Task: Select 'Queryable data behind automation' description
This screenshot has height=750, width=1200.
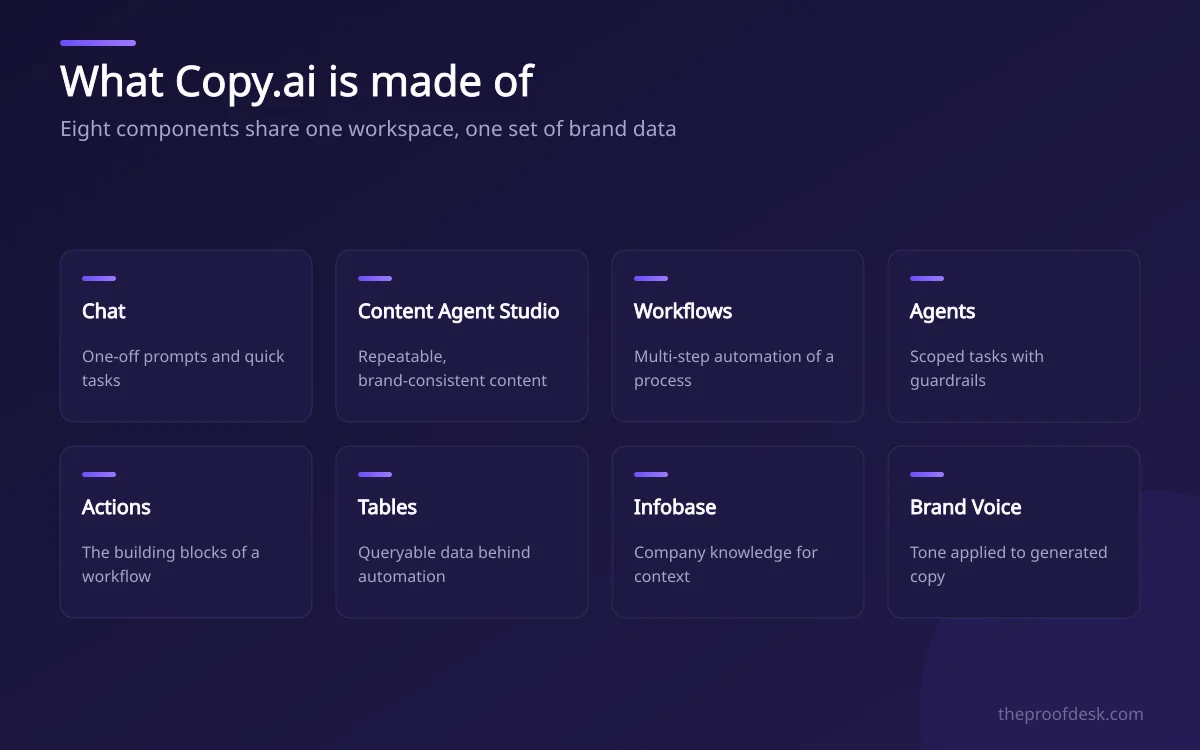Action: [x=444, y=564]
